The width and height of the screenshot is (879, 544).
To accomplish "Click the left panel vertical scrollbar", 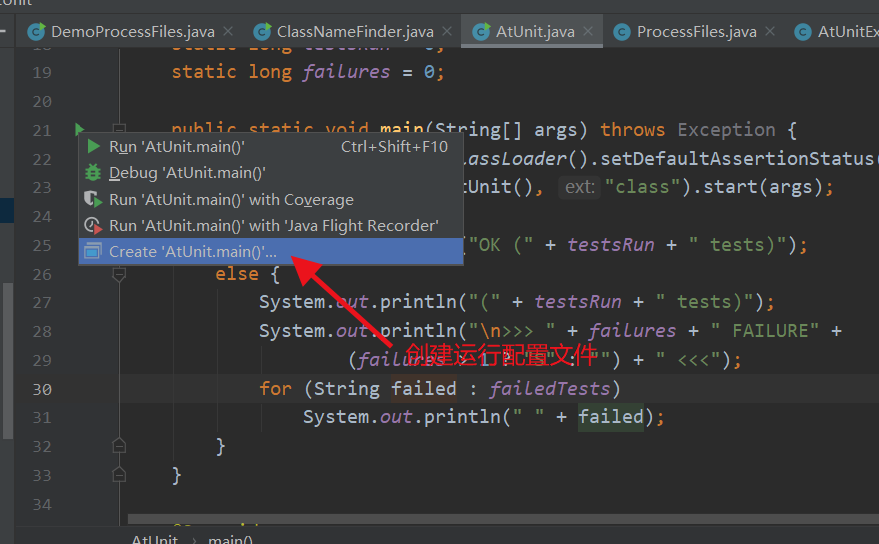I will [x=7, y=361].
